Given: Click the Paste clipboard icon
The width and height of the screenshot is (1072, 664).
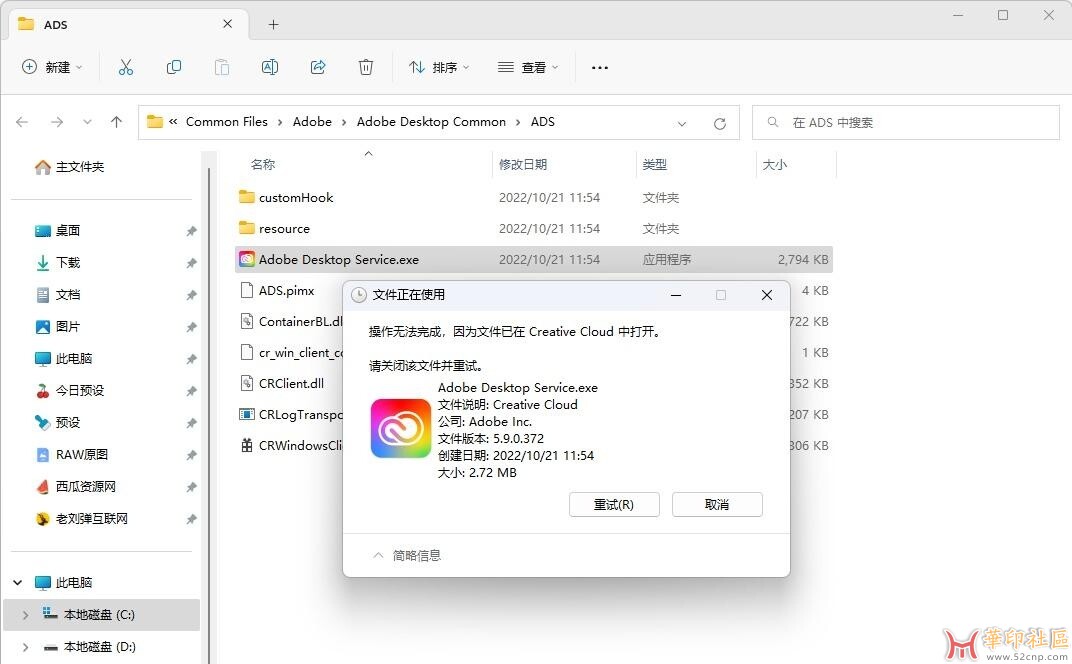Looking at the screenshot, I should 222,67.
